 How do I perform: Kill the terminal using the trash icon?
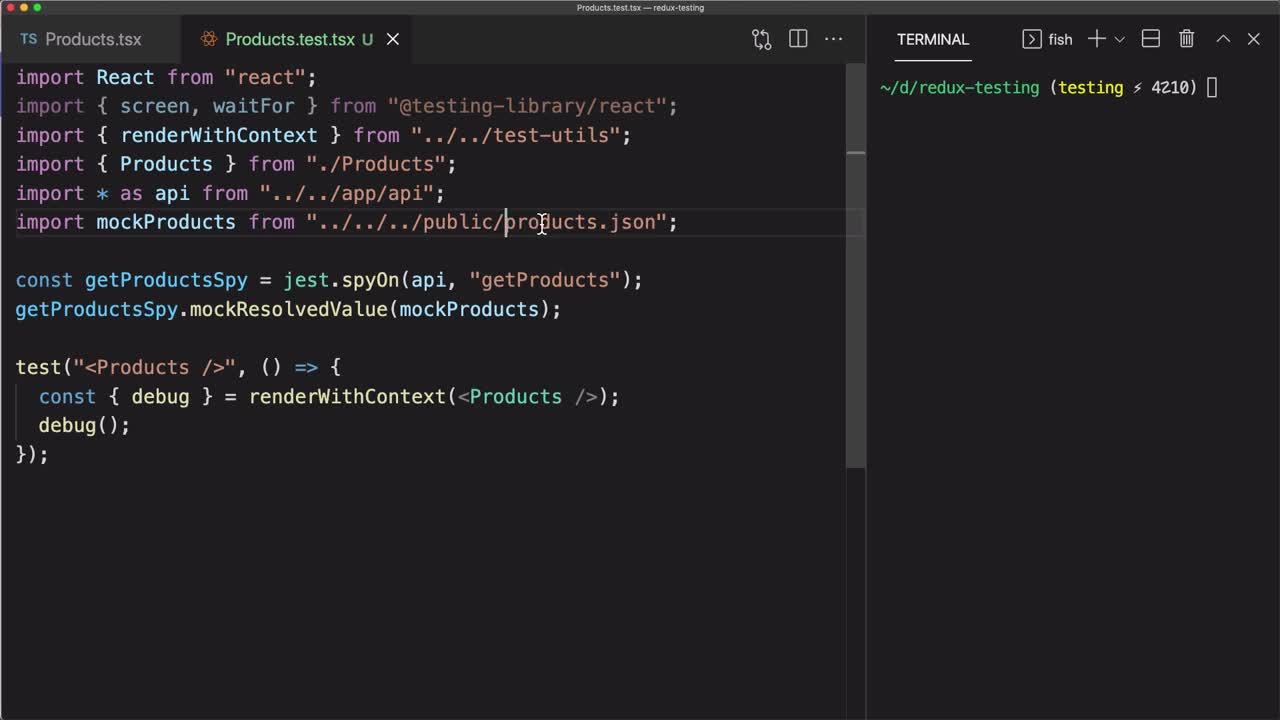(x=1186, y=39)
